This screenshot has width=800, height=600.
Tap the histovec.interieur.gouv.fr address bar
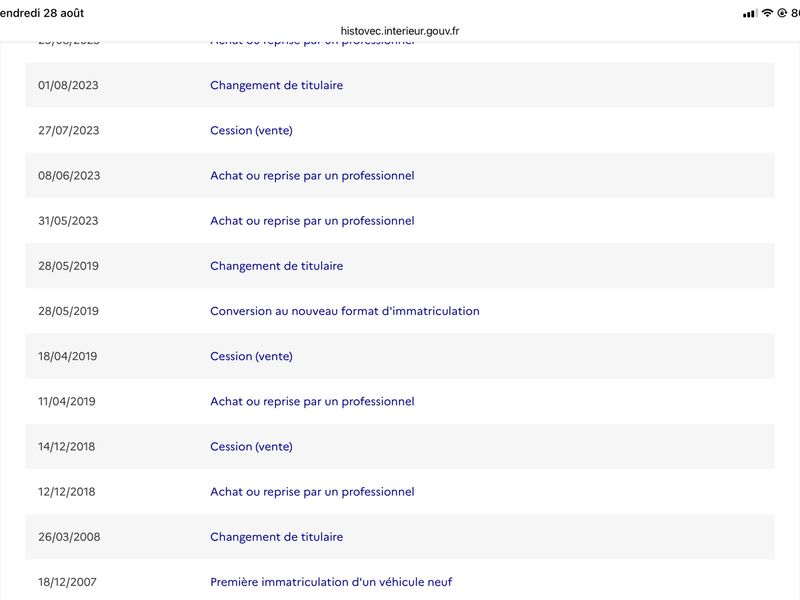tap(399, 31)
